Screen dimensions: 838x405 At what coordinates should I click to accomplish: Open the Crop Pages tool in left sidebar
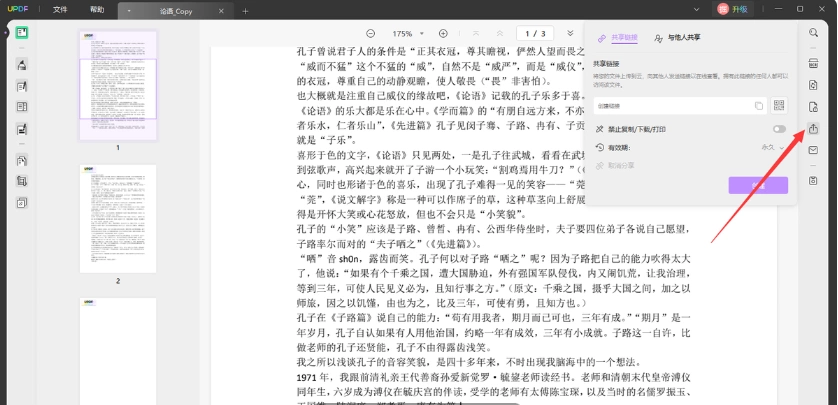(x=22, y=181)
